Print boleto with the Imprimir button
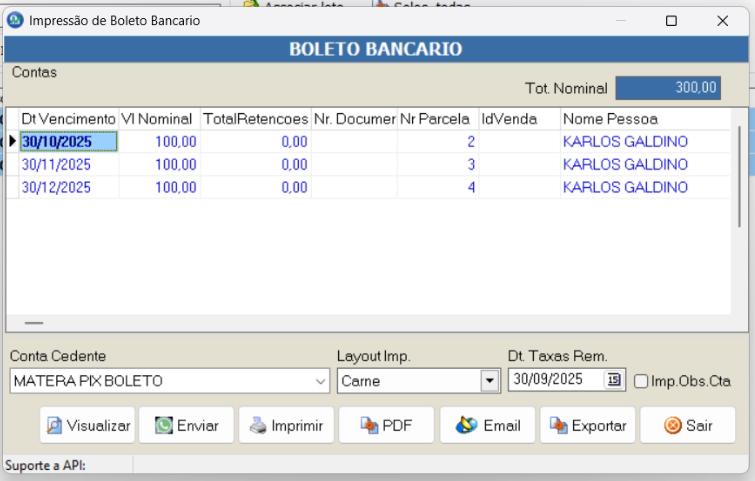Screen dimensions: 755x481 [287, 425]
